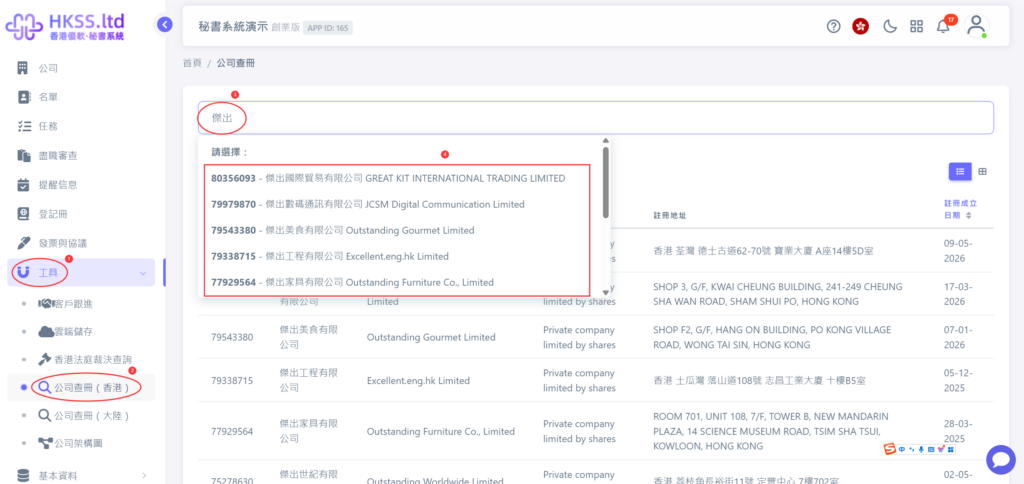Switch to list view layout
The width and height of the screenshot is (1024, 484).
[x=960, y=171]
